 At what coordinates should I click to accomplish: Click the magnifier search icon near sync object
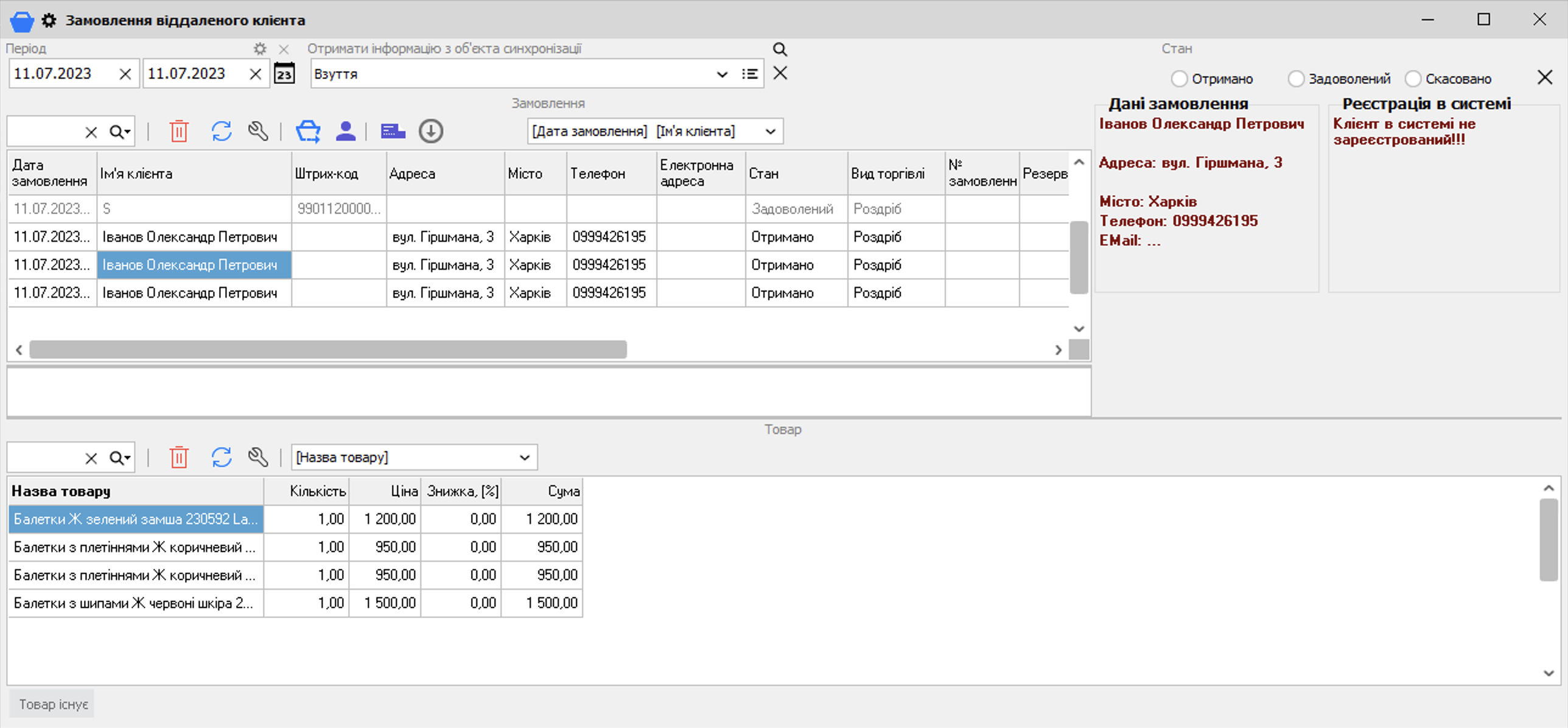coord(780,49)
